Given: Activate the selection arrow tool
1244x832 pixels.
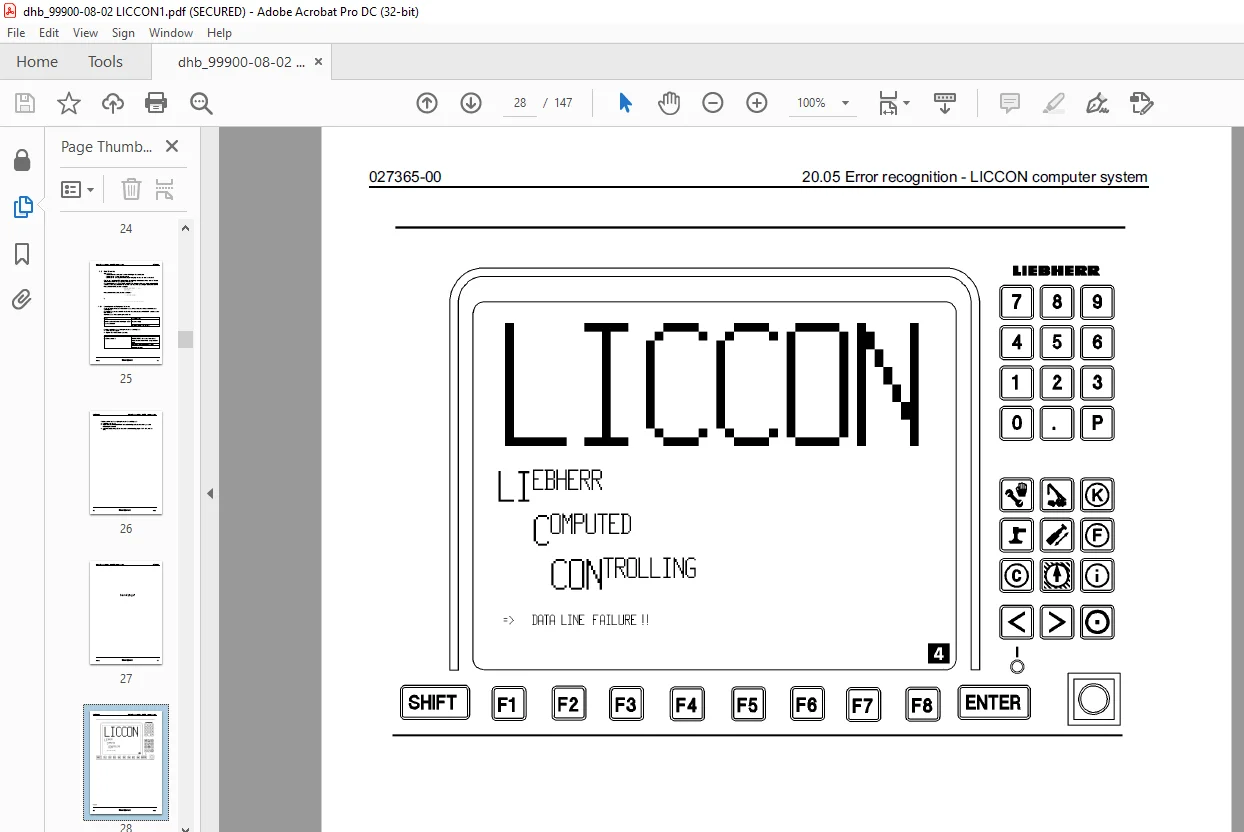Looking at the screenshot, I should pyautogui.click(x=625, y=103).
